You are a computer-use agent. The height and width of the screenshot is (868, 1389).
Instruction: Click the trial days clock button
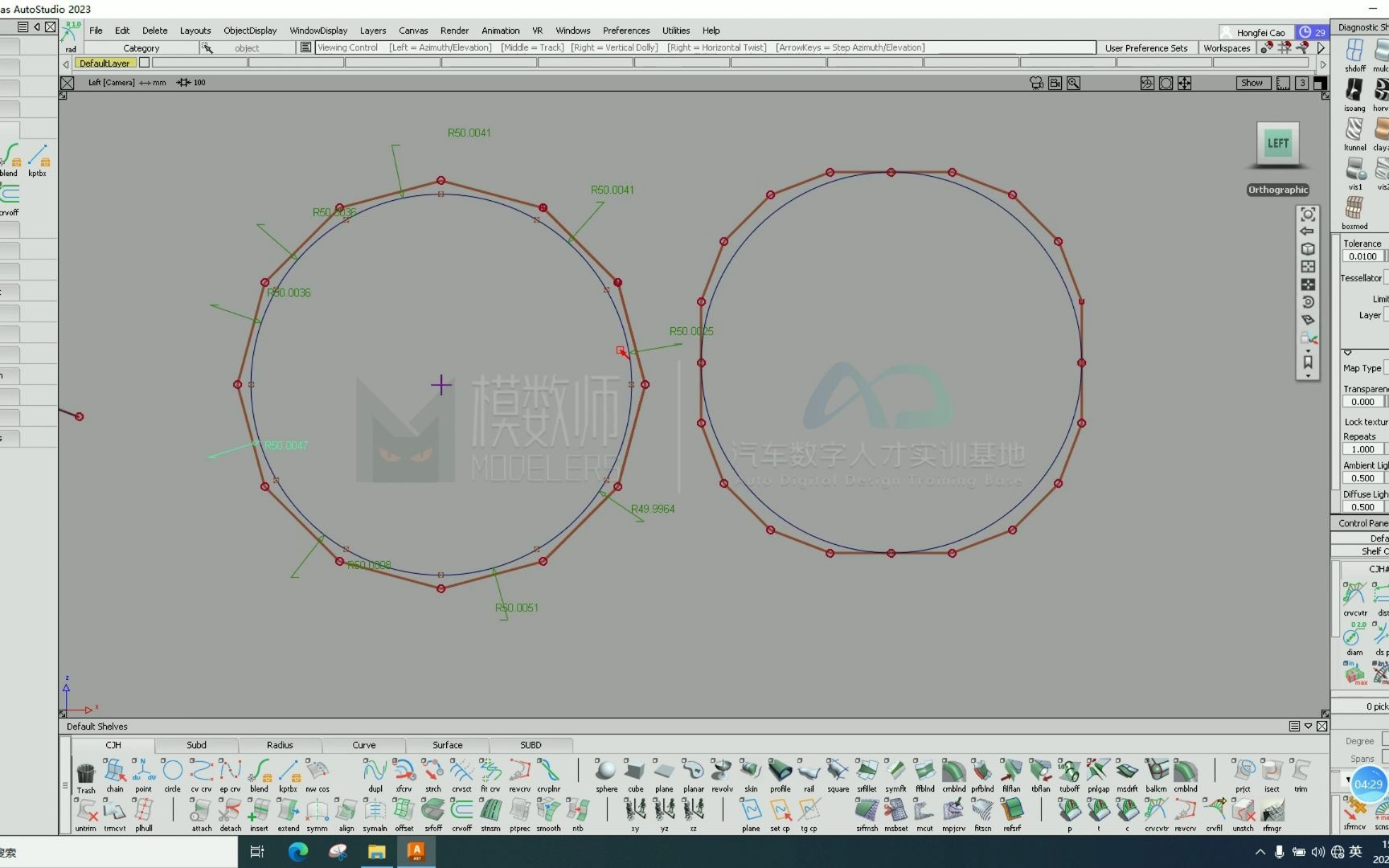1313,32
